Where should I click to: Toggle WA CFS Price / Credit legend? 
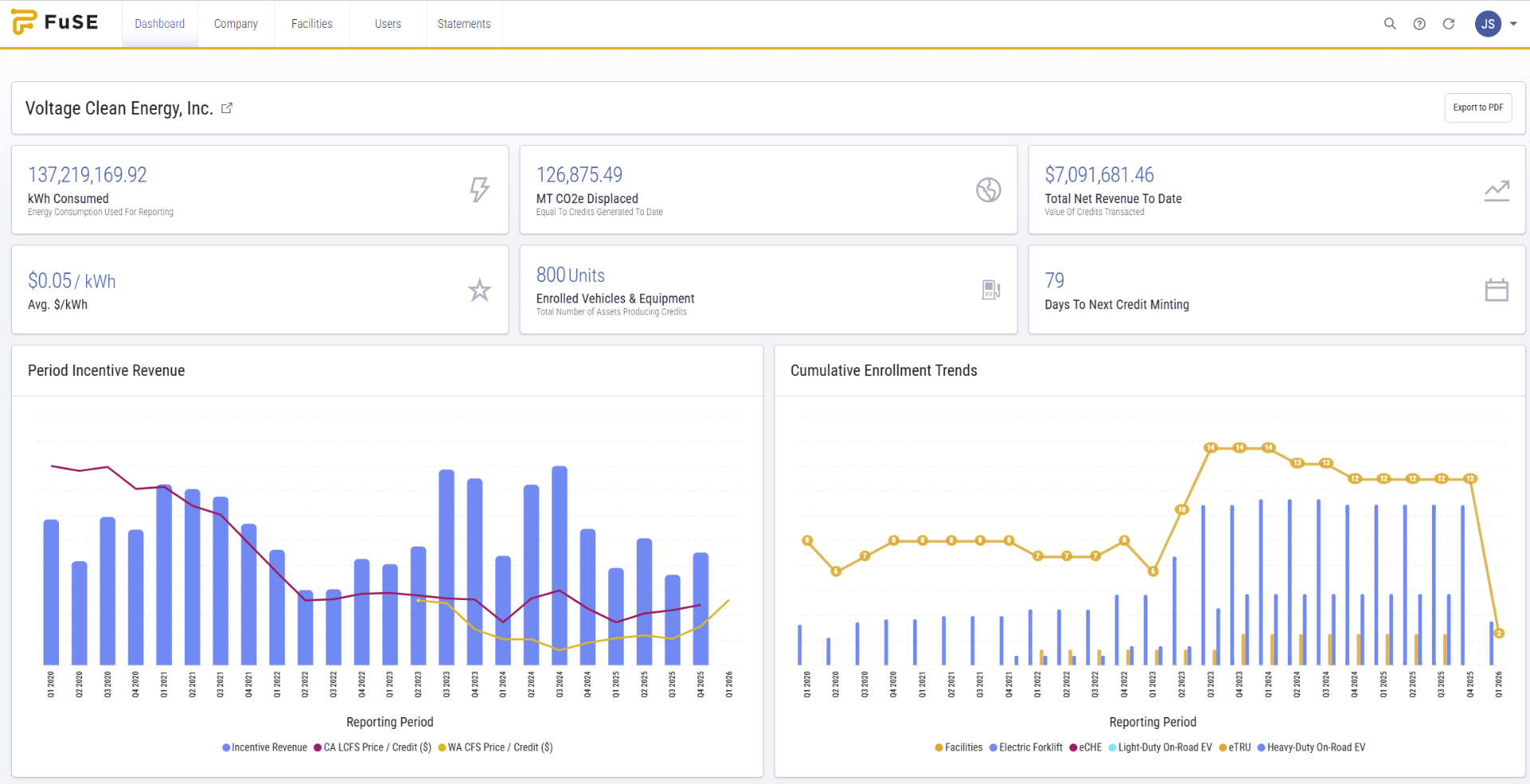(495, 747)
